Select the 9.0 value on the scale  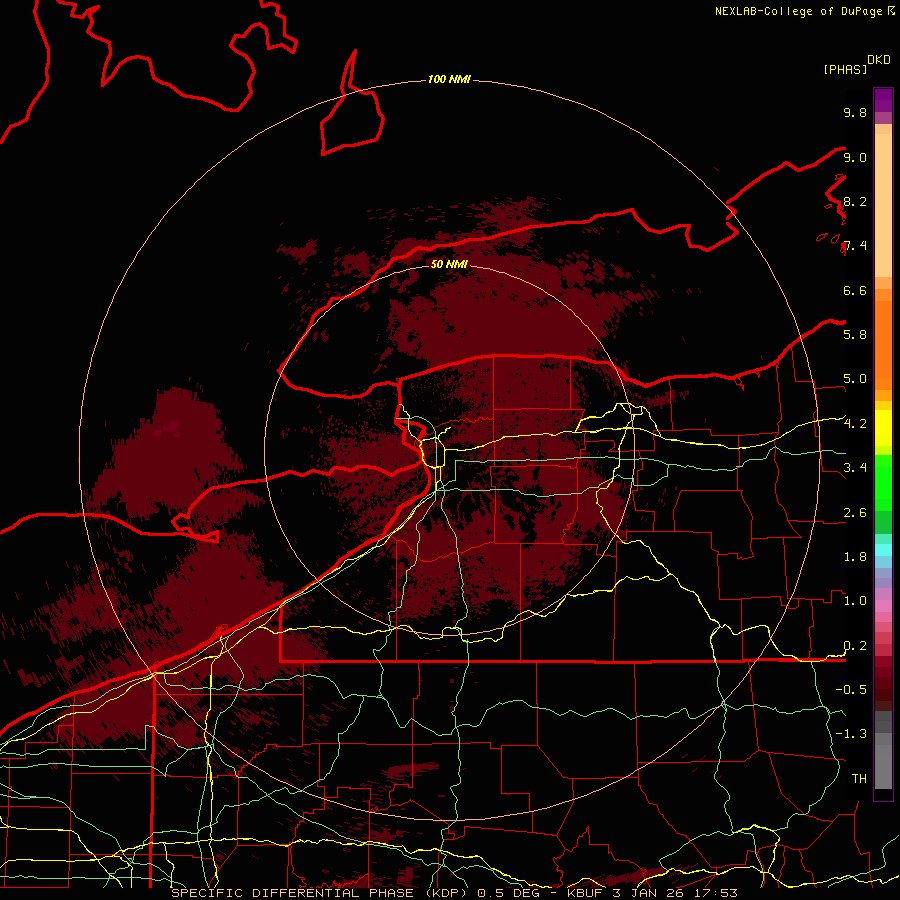coord(855,158)
